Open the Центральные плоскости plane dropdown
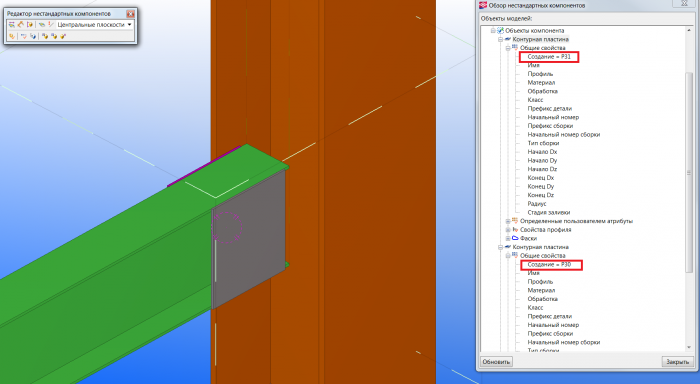The image size is (700, 384). (x=95, y=24)
